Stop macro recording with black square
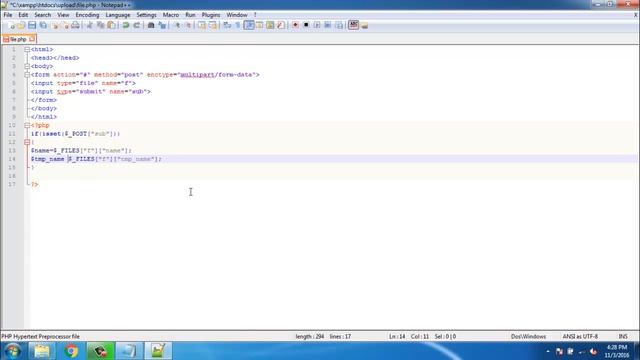The height and width of the screenshot is (360, 640). [306, 25]
